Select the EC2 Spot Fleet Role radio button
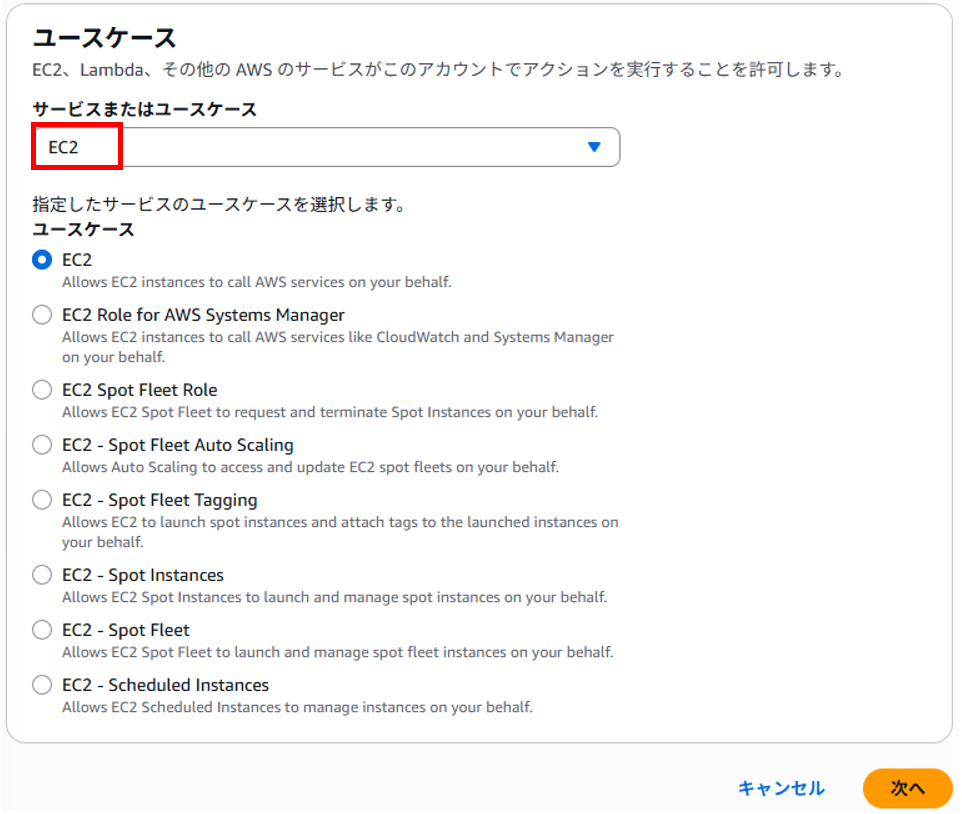962x814 pixels. 42,390
